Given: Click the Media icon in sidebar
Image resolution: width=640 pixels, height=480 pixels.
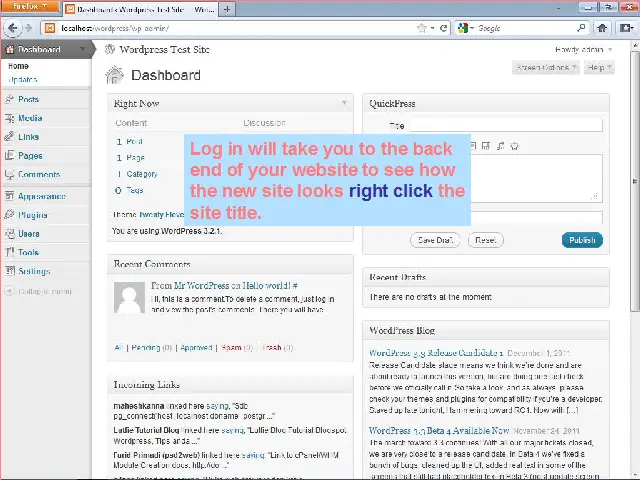Looking at the screenshot, I should point(9,118).
